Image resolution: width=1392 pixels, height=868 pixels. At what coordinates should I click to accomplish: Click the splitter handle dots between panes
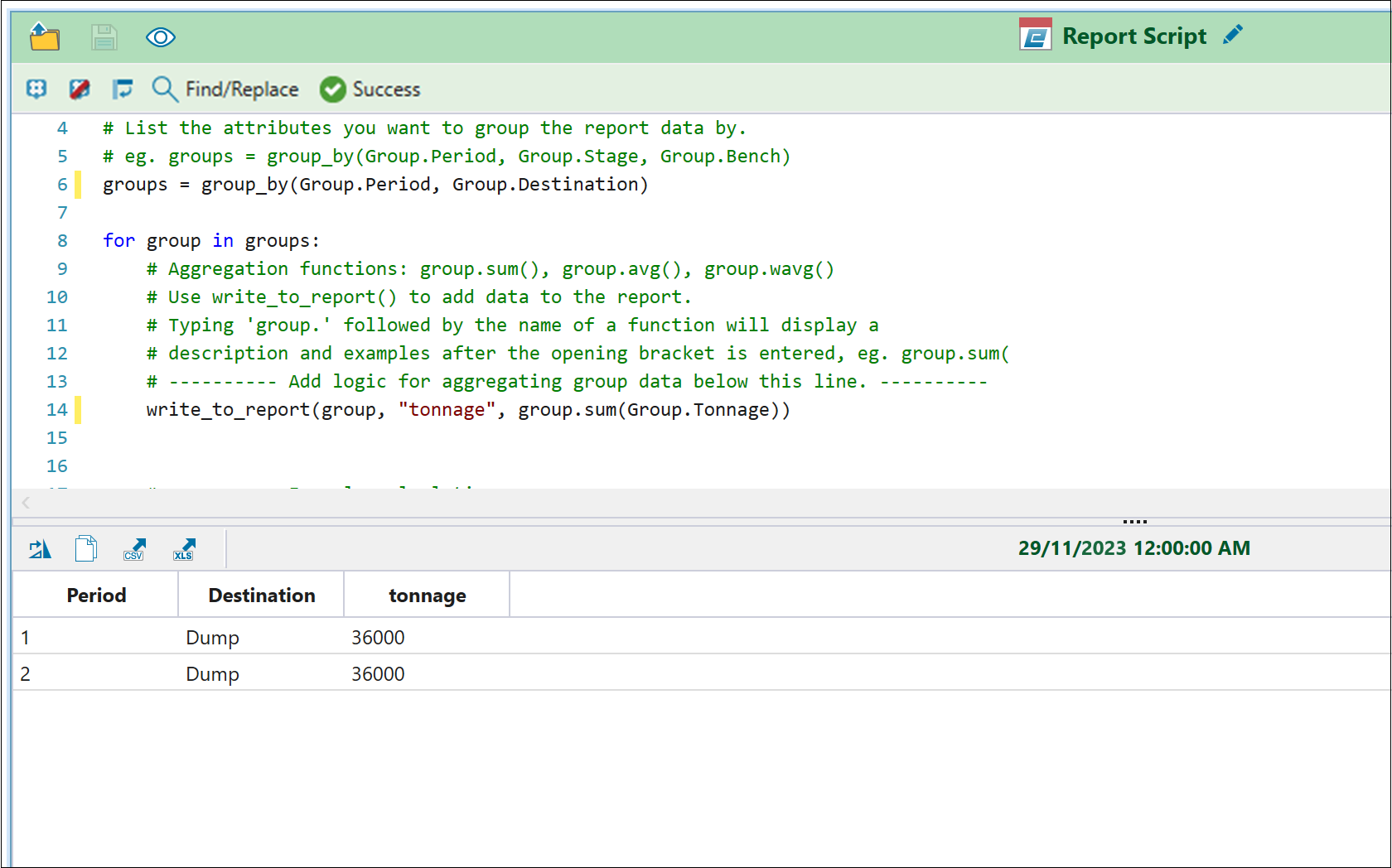1134,522
